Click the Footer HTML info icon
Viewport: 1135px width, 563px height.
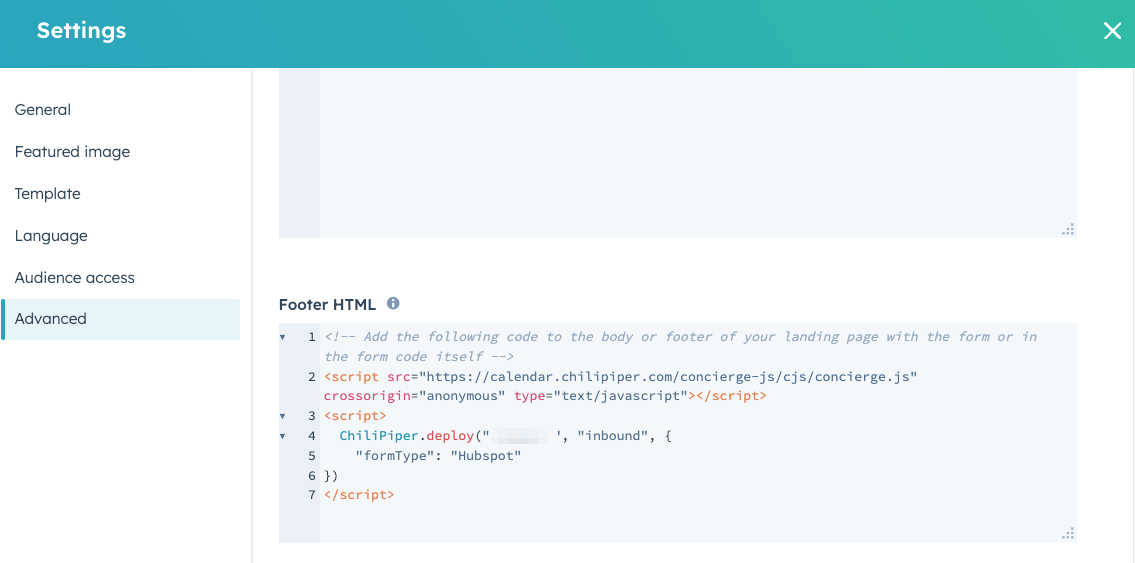pyautogui.click(x=393, y=303)
